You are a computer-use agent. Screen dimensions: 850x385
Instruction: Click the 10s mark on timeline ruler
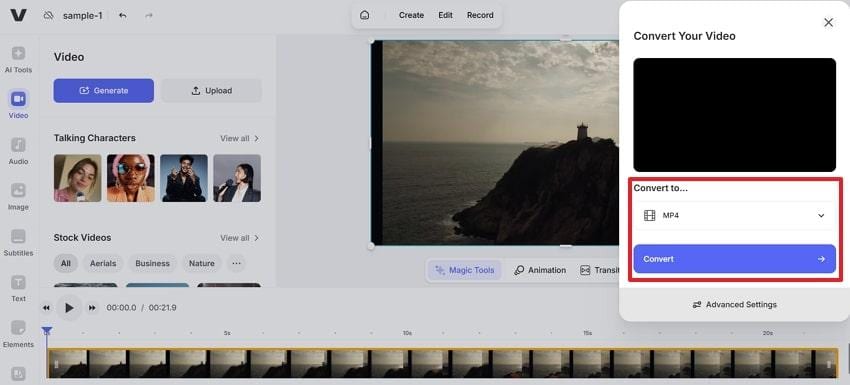coord(407,333)
